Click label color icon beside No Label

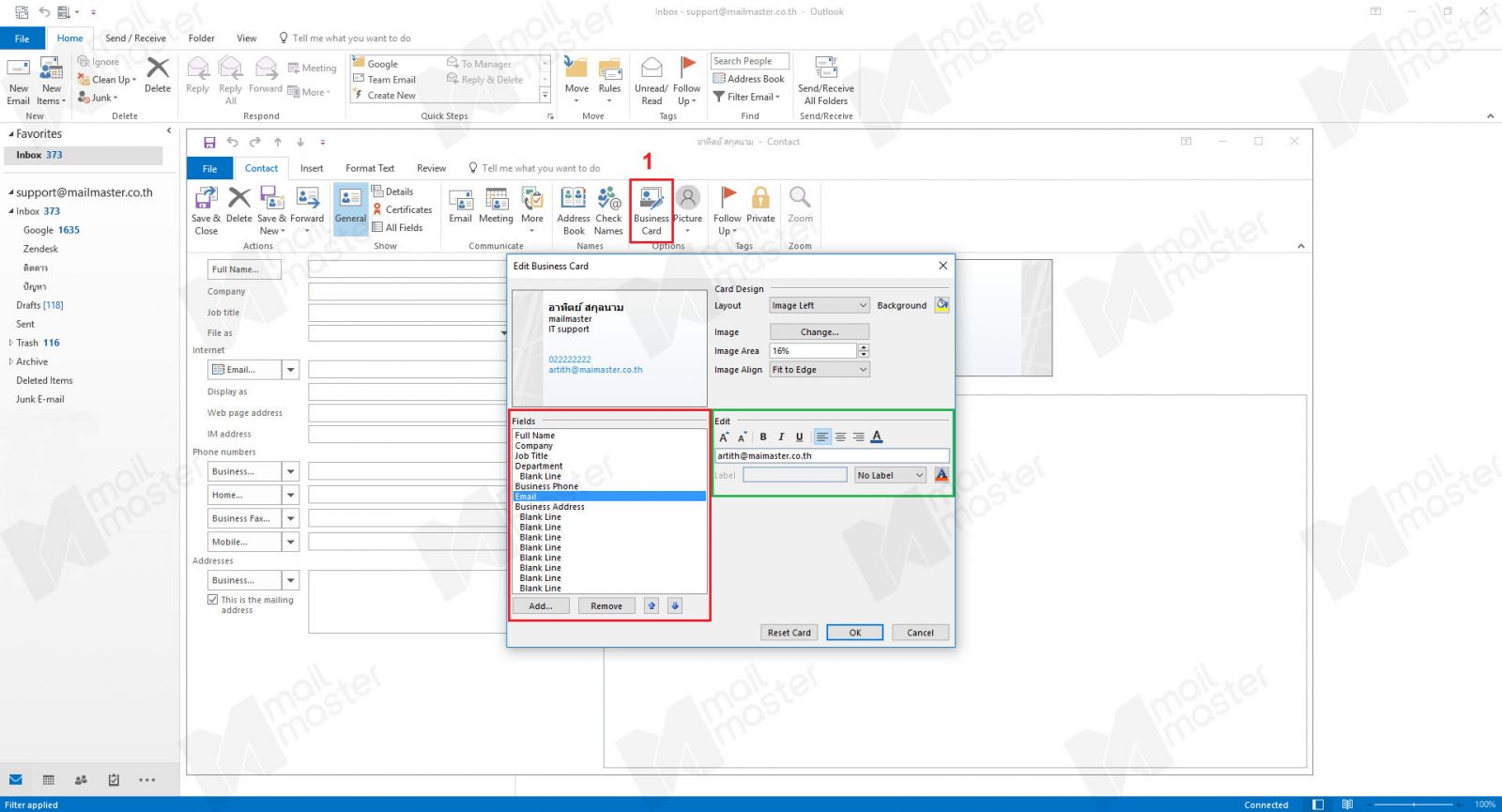[x=942, y=475]
